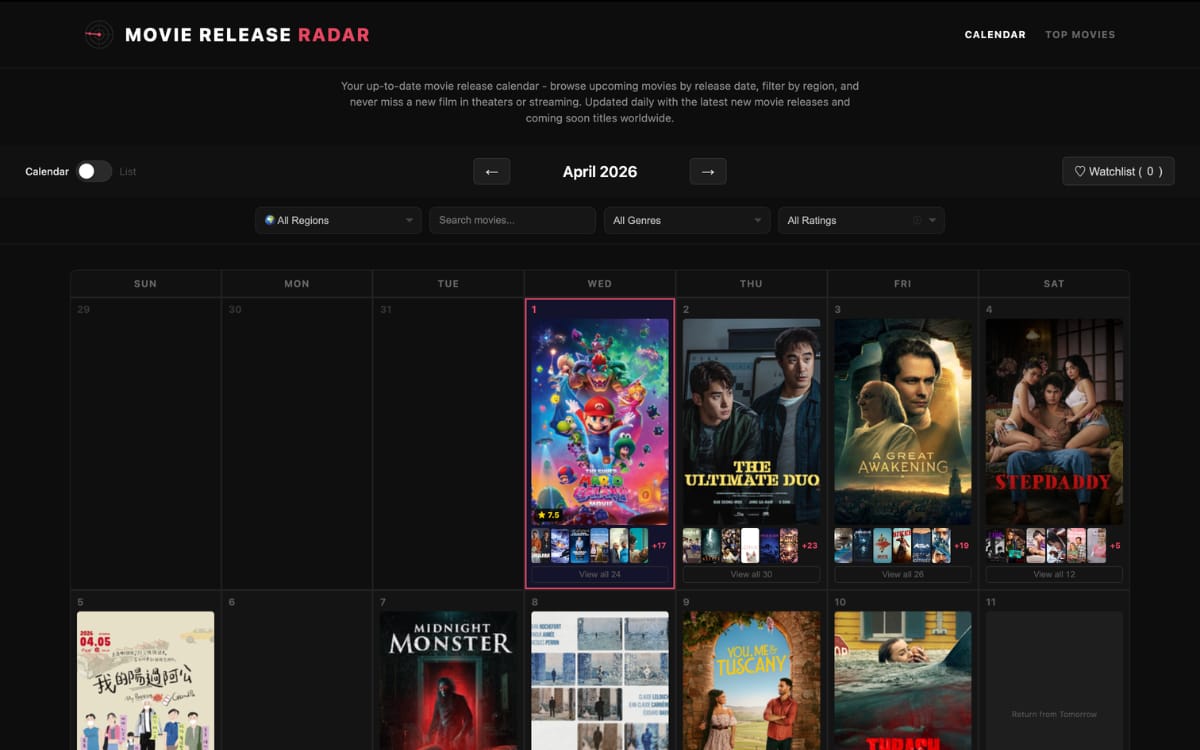The image size is (1200, 750).
Task: Click View all 12 on April 4
Action: click(x=1054, y=575)
